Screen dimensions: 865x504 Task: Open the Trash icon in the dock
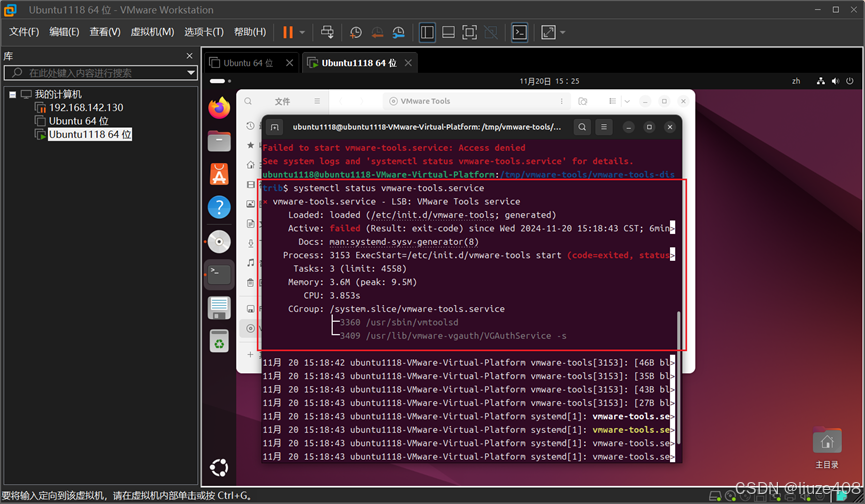click(x=219, y=341)
